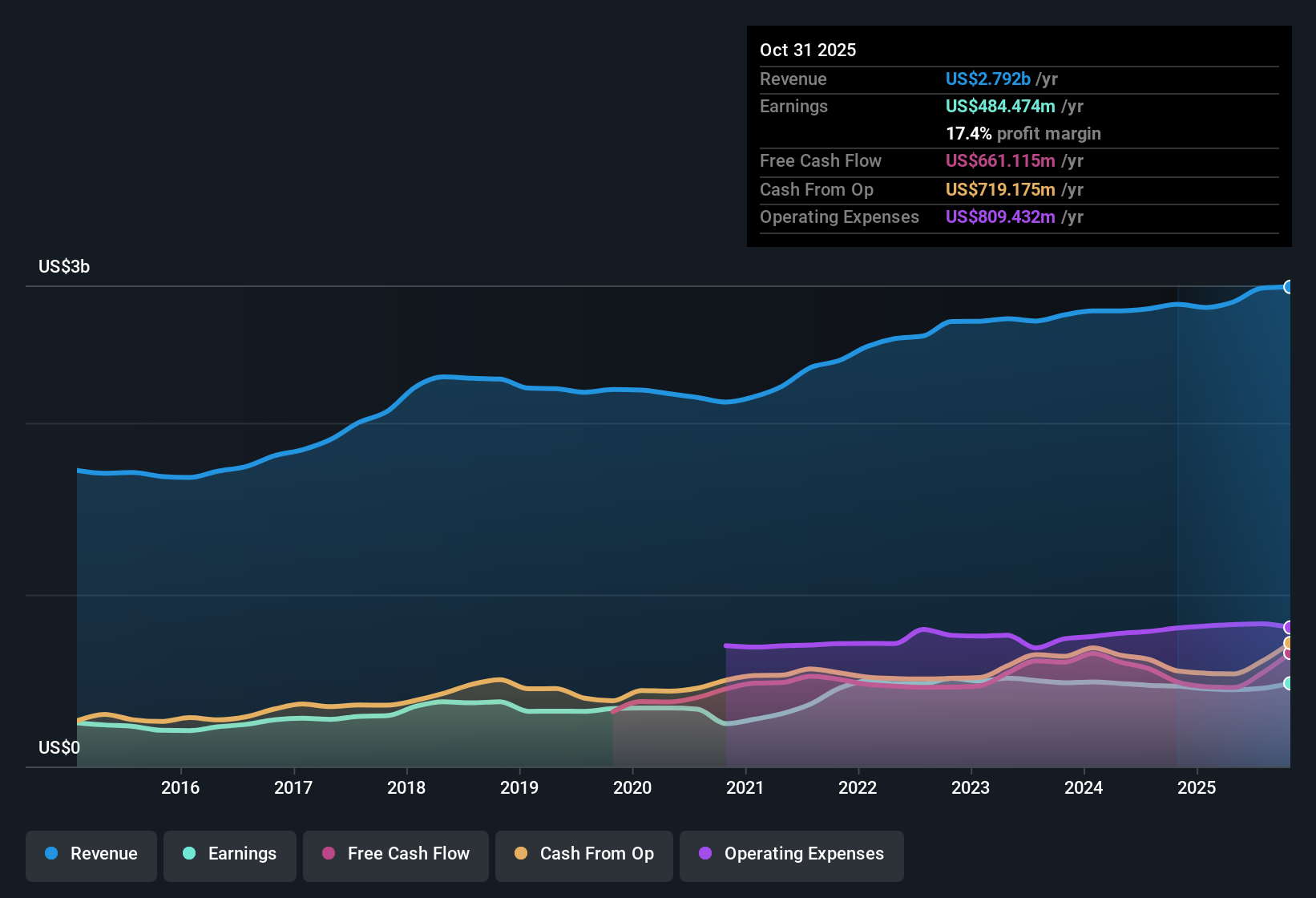
Task: Click the orange Cash From Op dot icon
Action: [520, 854]
